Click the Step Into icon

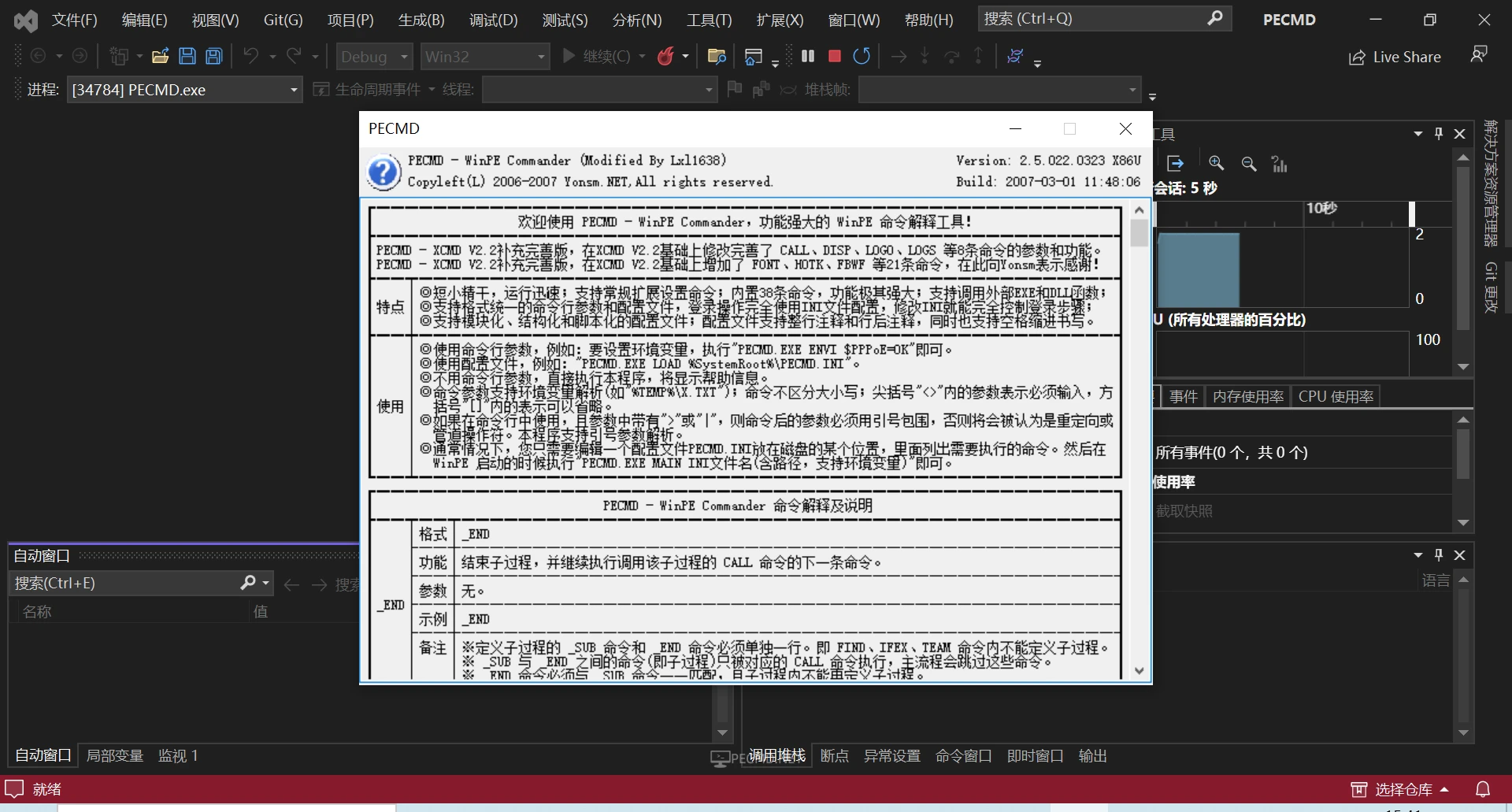(925, 56)
